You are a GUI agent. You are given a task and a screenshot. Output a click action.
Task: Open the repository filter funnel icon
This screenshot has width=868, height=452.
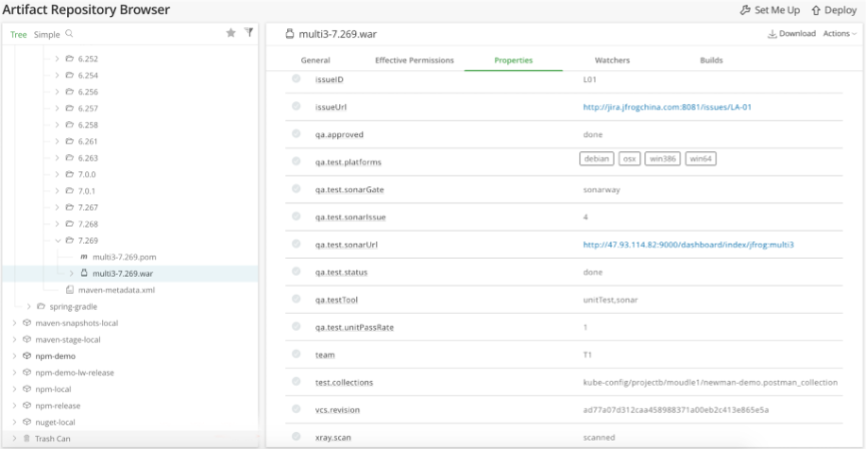click(x=249, y=33)
